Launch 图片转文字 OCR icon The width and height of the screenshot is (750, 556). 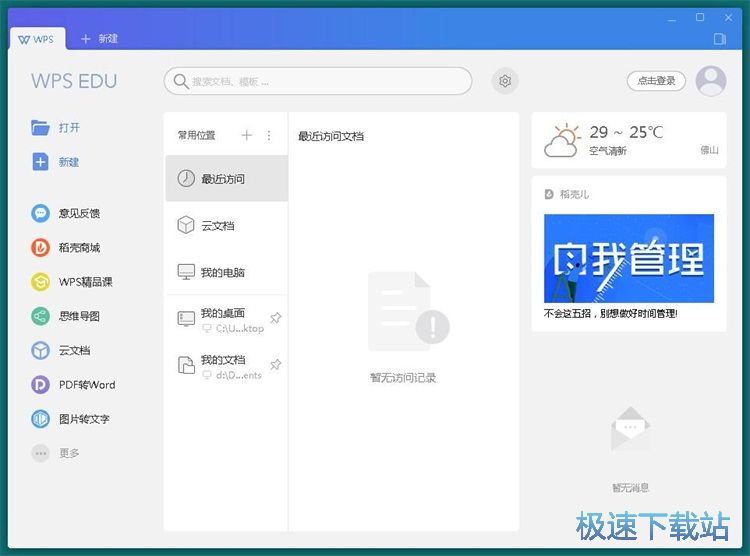40,419
